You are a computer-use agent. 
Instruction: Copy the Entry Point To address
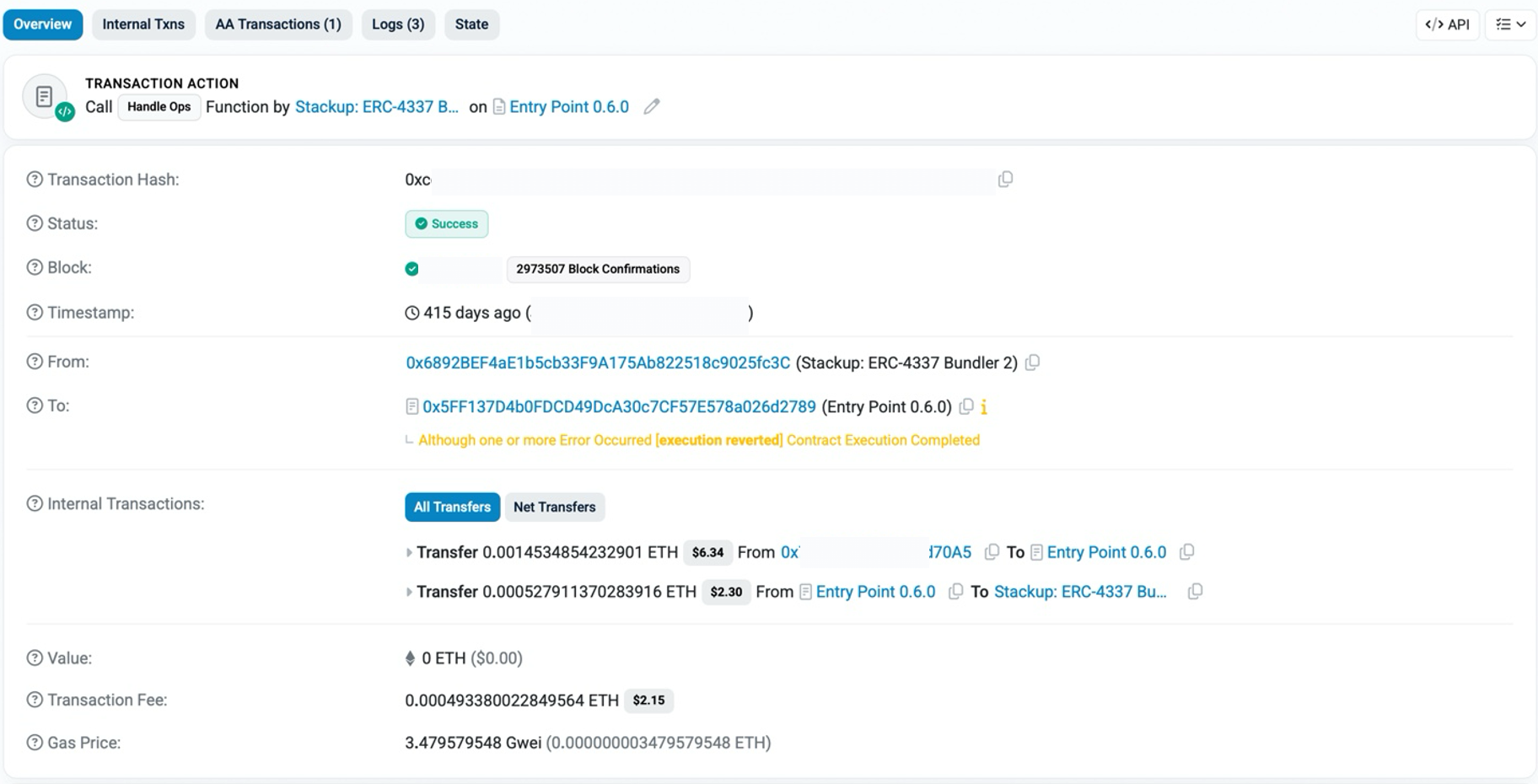coord(966,406)
